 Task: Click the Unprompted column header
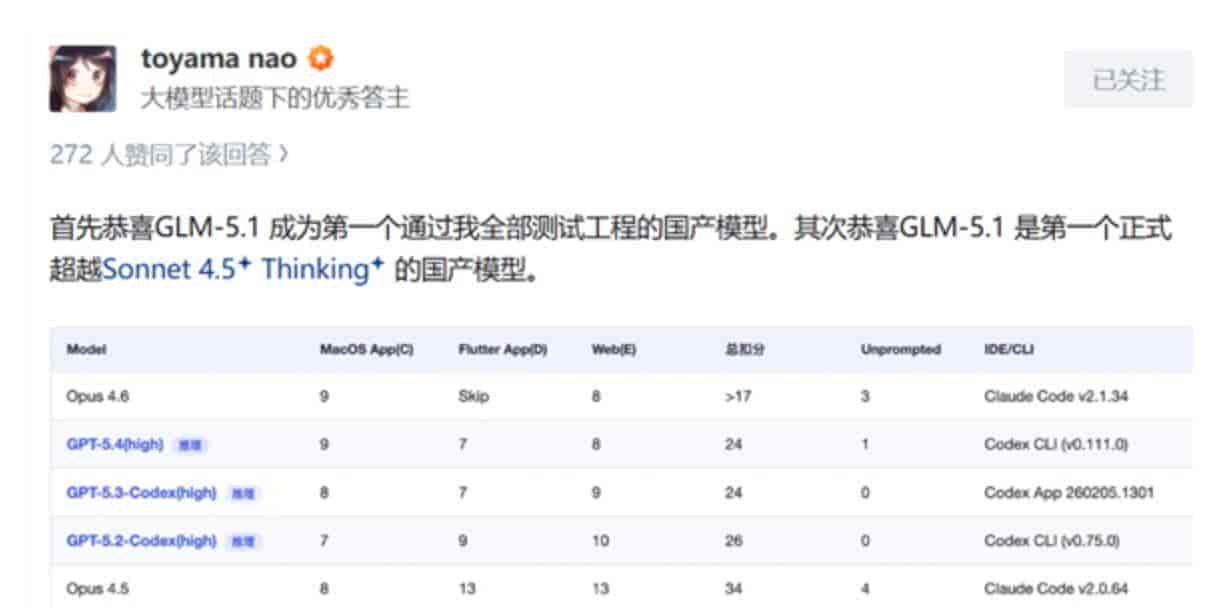(x=901, y=350)
